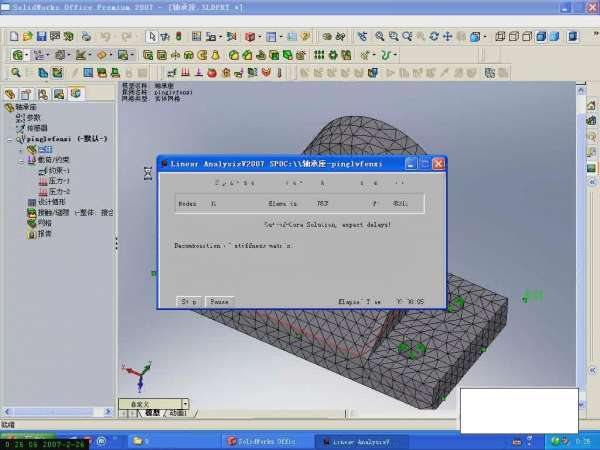
Task: Select the 约束-1 restraint item
Action: point(54,171)
